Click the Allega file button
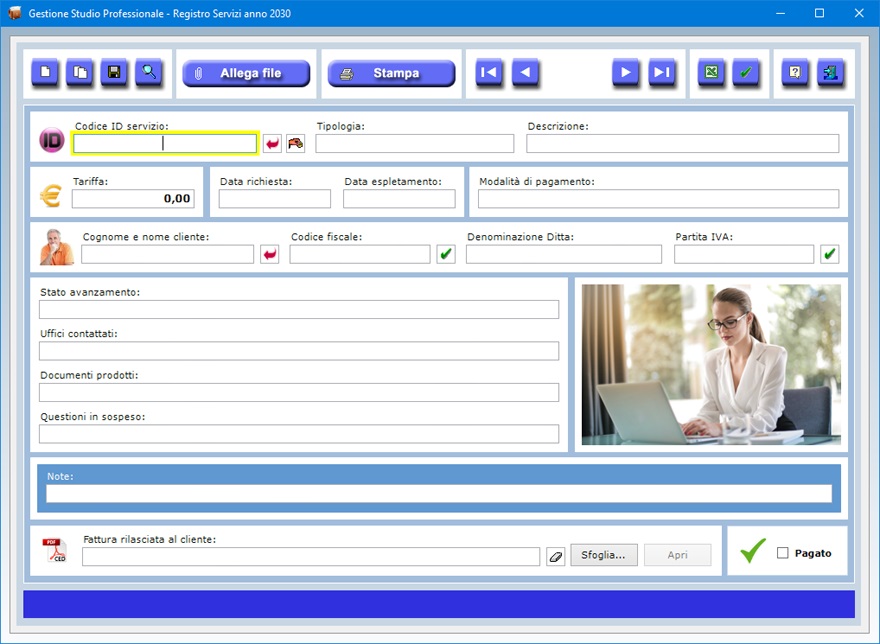 (246, 73)
